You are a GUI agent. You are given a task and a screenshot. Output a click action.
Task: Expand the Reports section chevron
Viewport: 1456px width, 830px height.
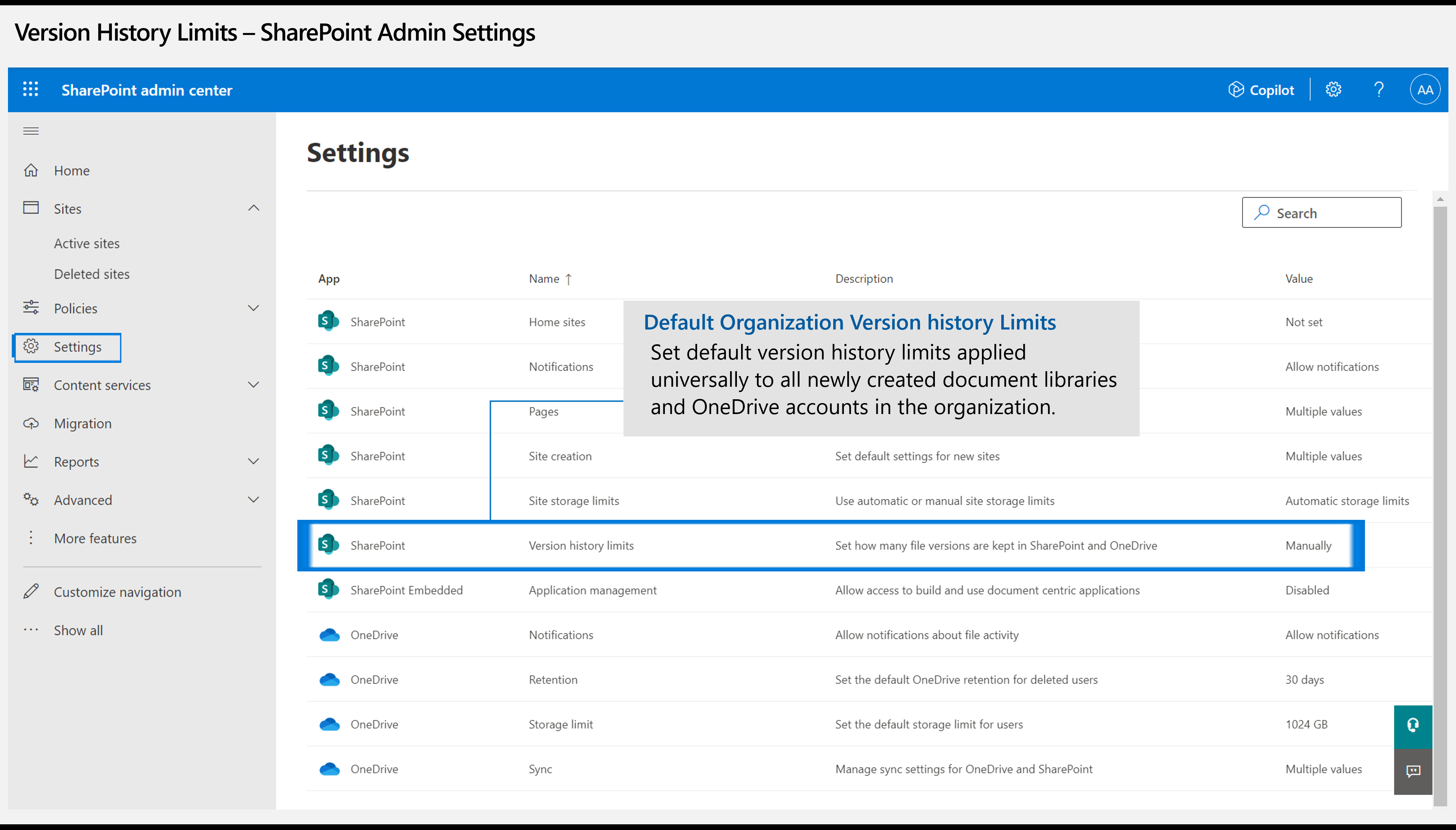point(254,461)
